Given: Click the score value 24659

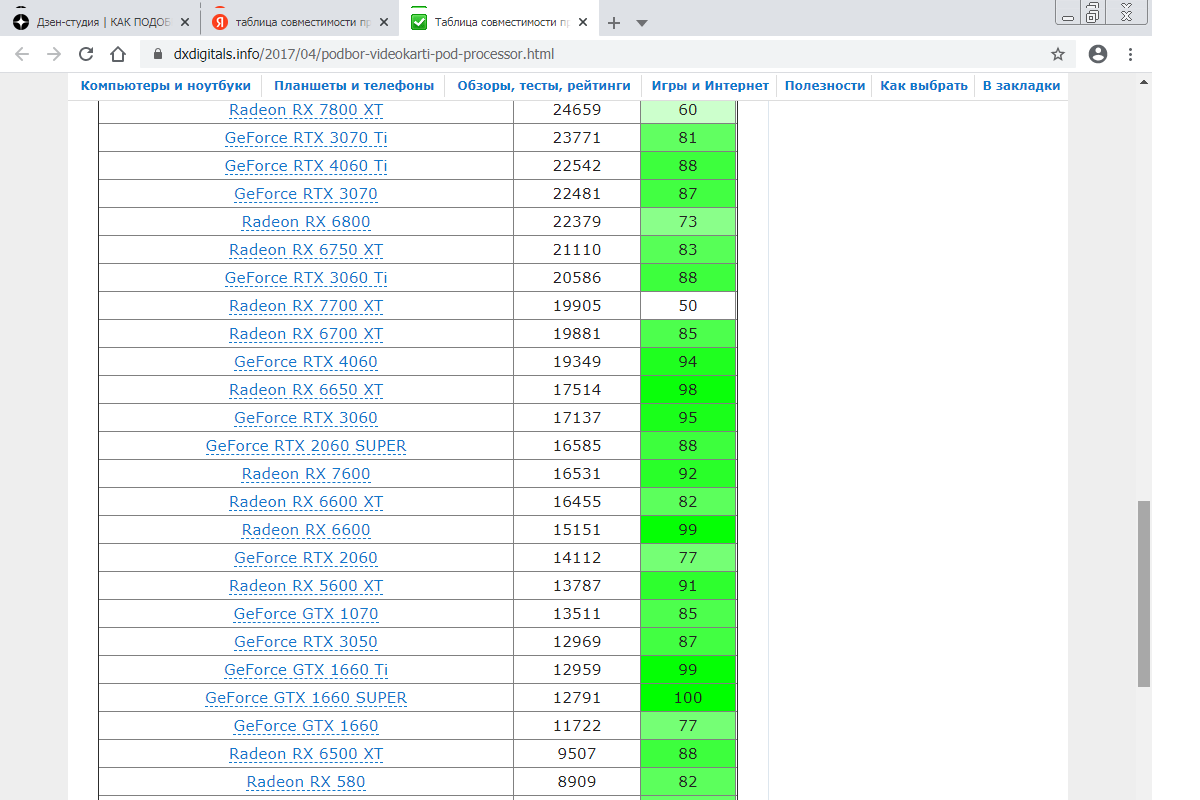Looking at the screenshot, I should (577, 110).
